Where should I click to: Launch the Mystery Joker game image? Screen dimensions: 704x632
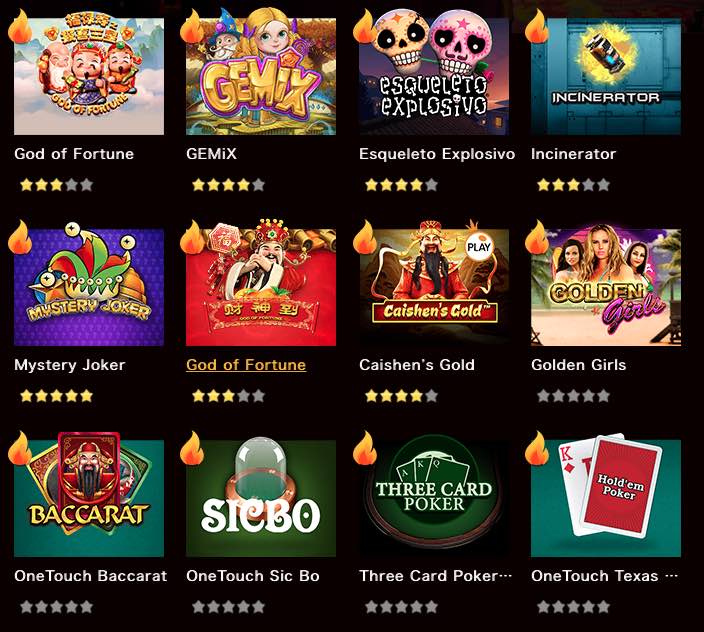tap(89, 285)
